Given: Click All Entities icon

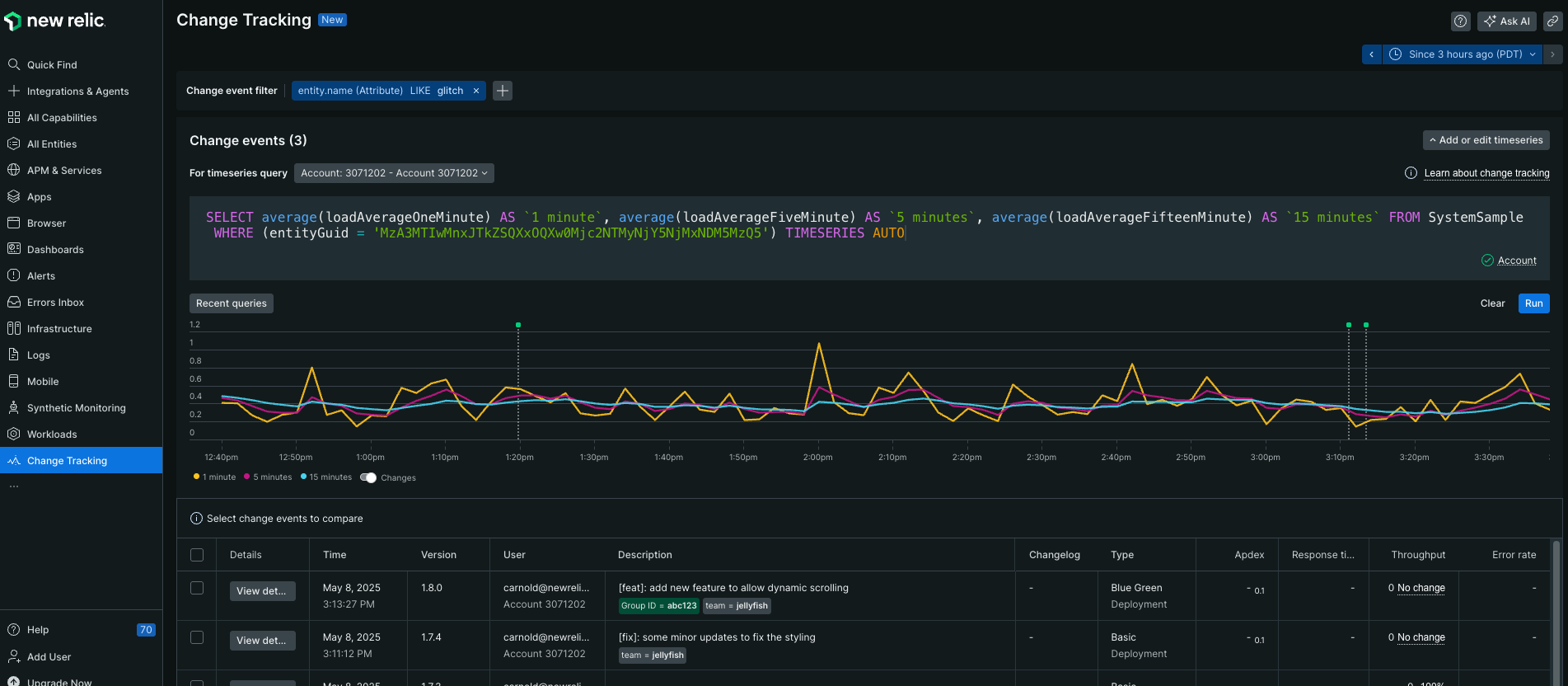Looking at the screenshot, I should (x=14, y=143).
